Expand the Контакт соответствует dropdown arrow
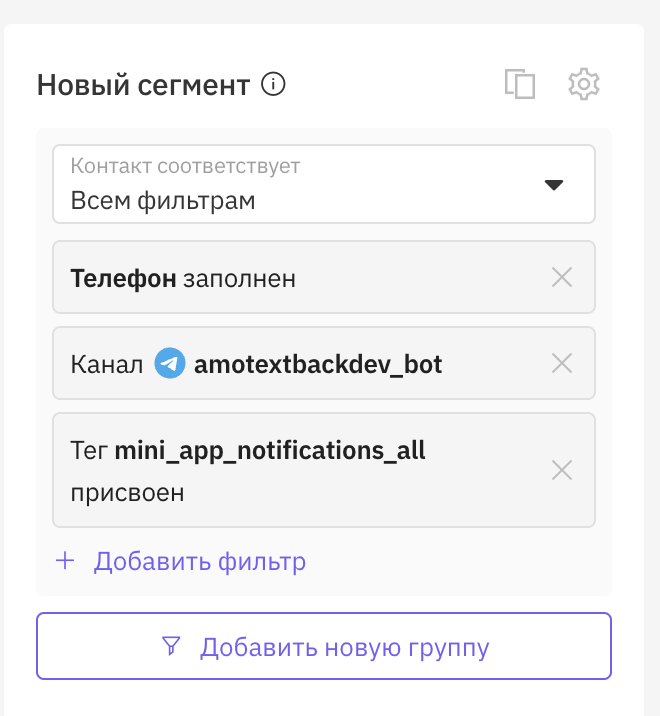Image resolution: width=660 pixels, height=716 pixels. tap(554, 184)
